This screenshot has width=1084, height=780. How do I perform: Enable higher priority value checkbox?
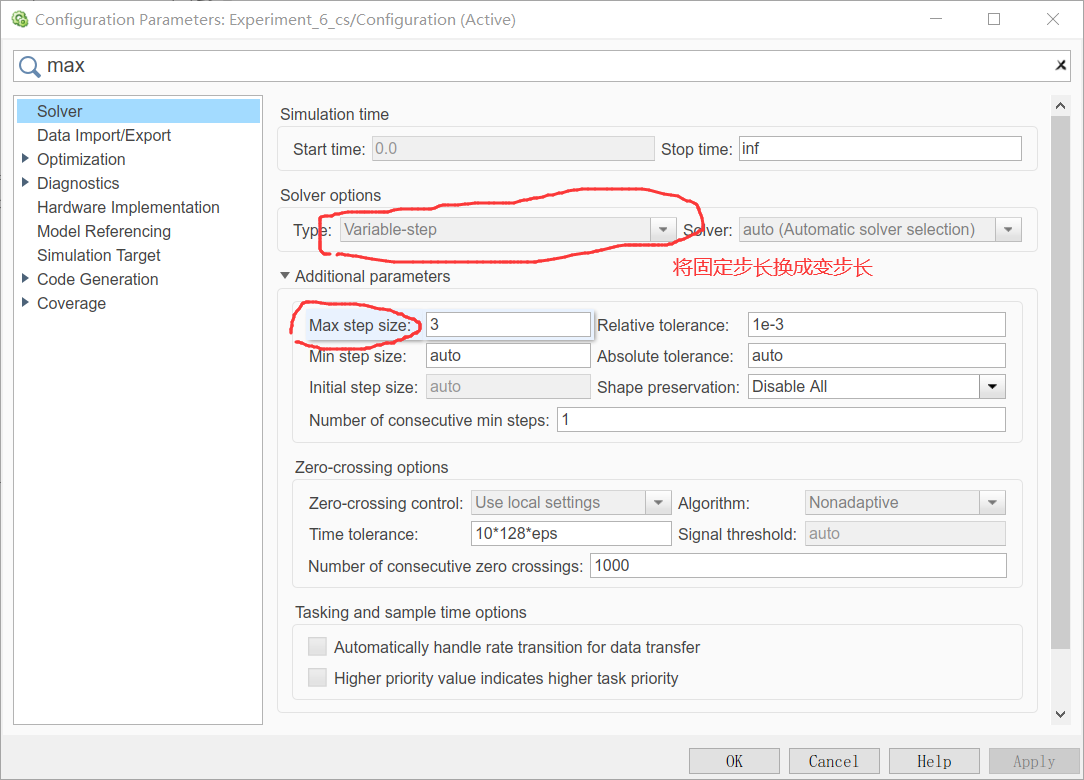pos(317,677)
